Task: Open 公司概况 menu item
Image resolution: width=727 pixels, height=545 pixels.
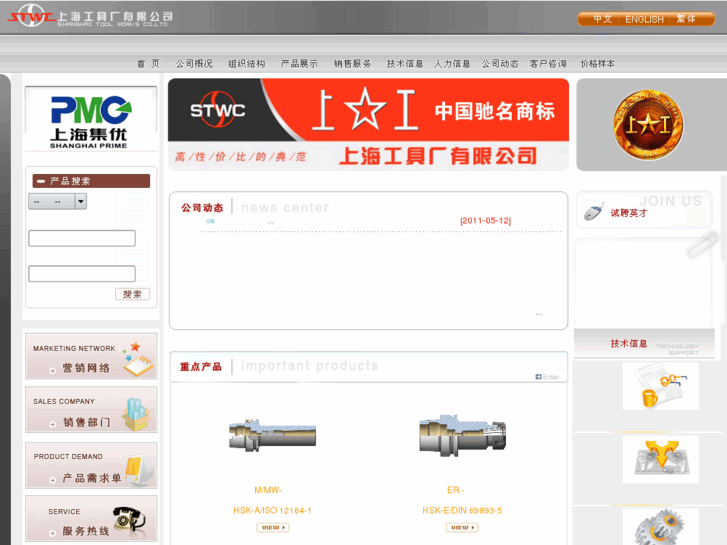Action: pos(194,64)
